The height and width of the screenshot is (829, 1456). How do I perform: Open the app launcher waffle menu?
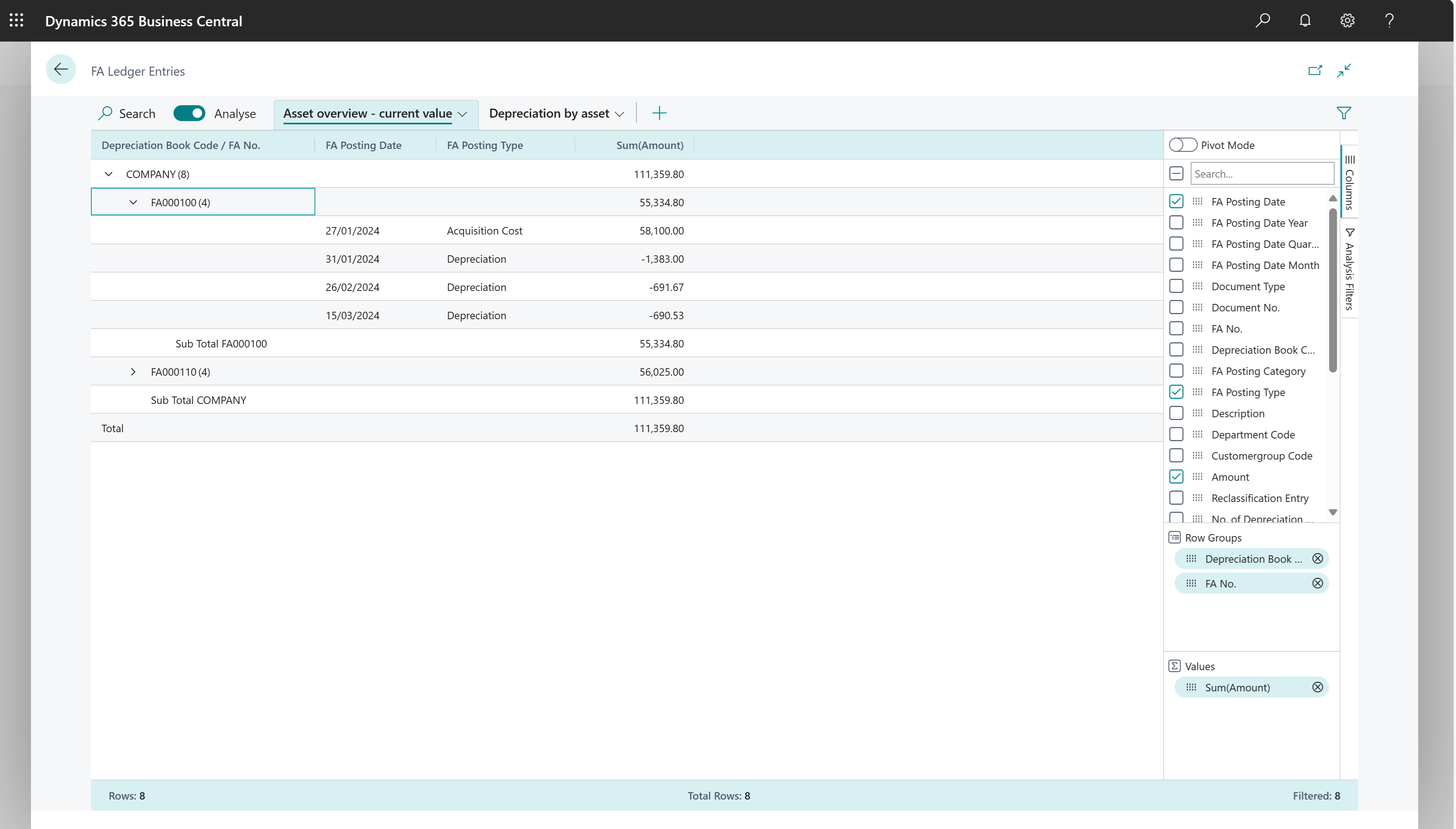(x=16, y=20)
